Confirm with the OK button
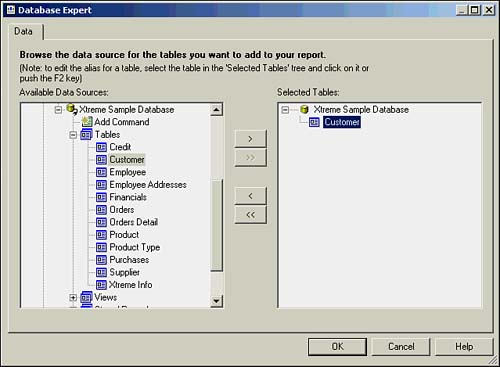 click(x=337, y=347)
